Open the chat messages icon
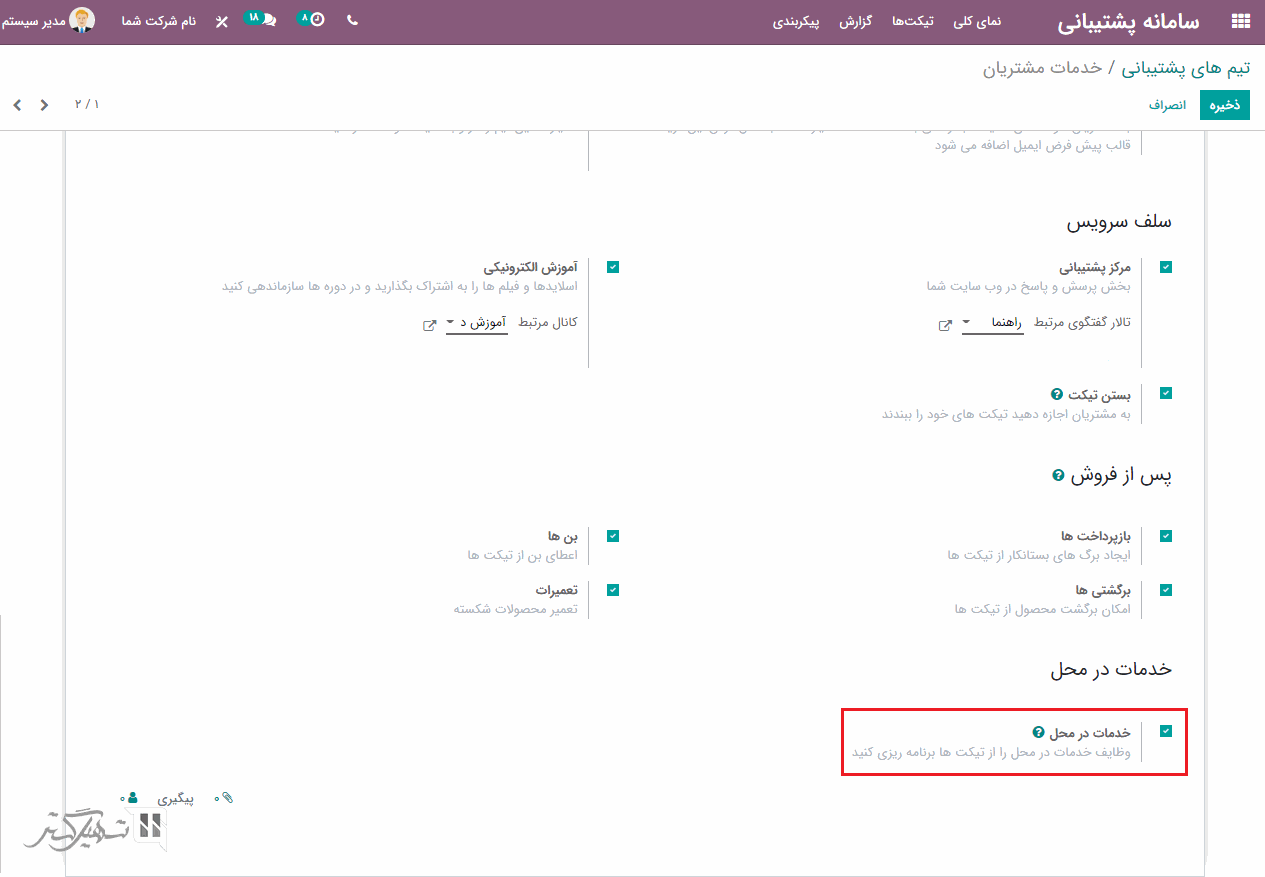 268,20
